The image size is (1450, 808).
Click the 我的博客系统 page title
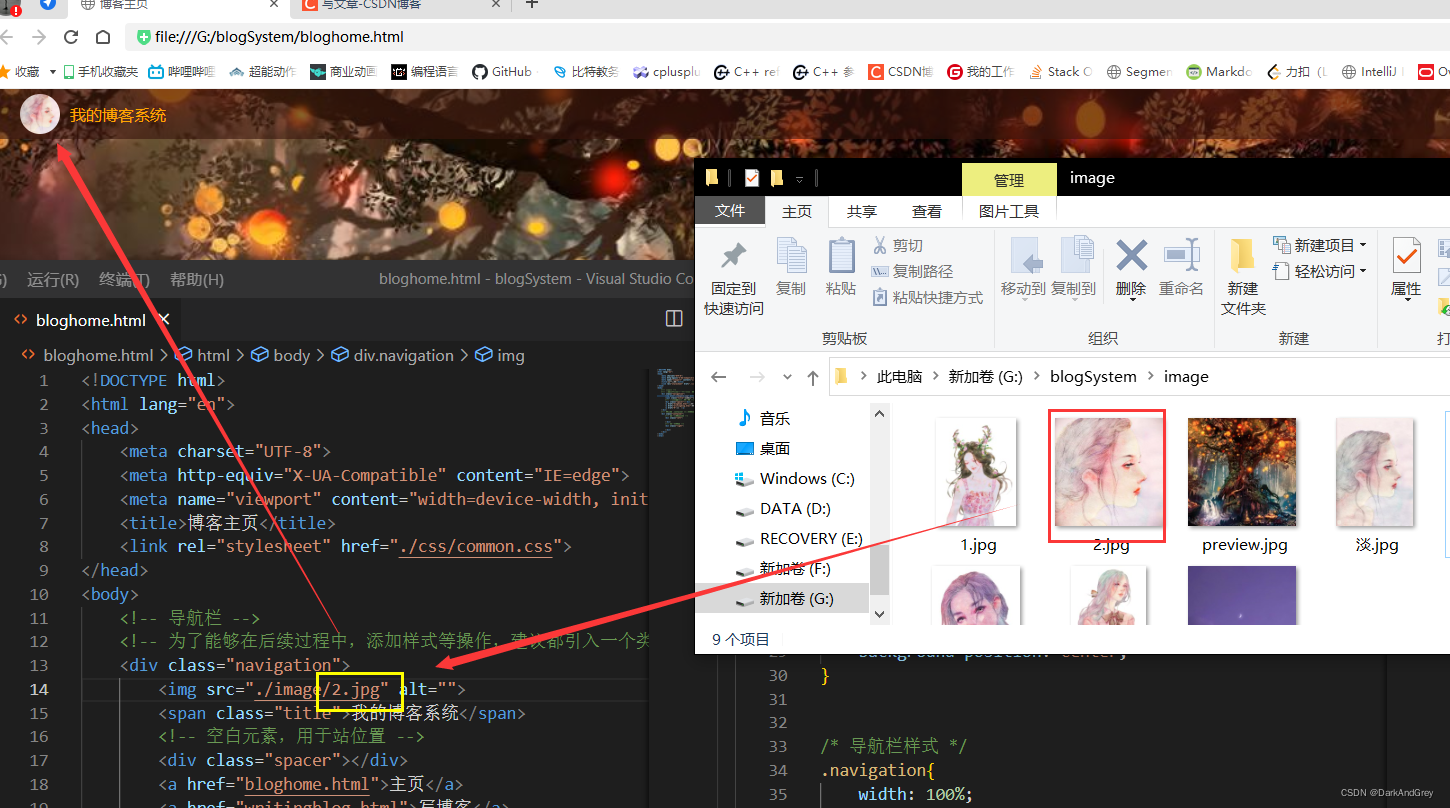pyautogui.click(x=118, y=115)
